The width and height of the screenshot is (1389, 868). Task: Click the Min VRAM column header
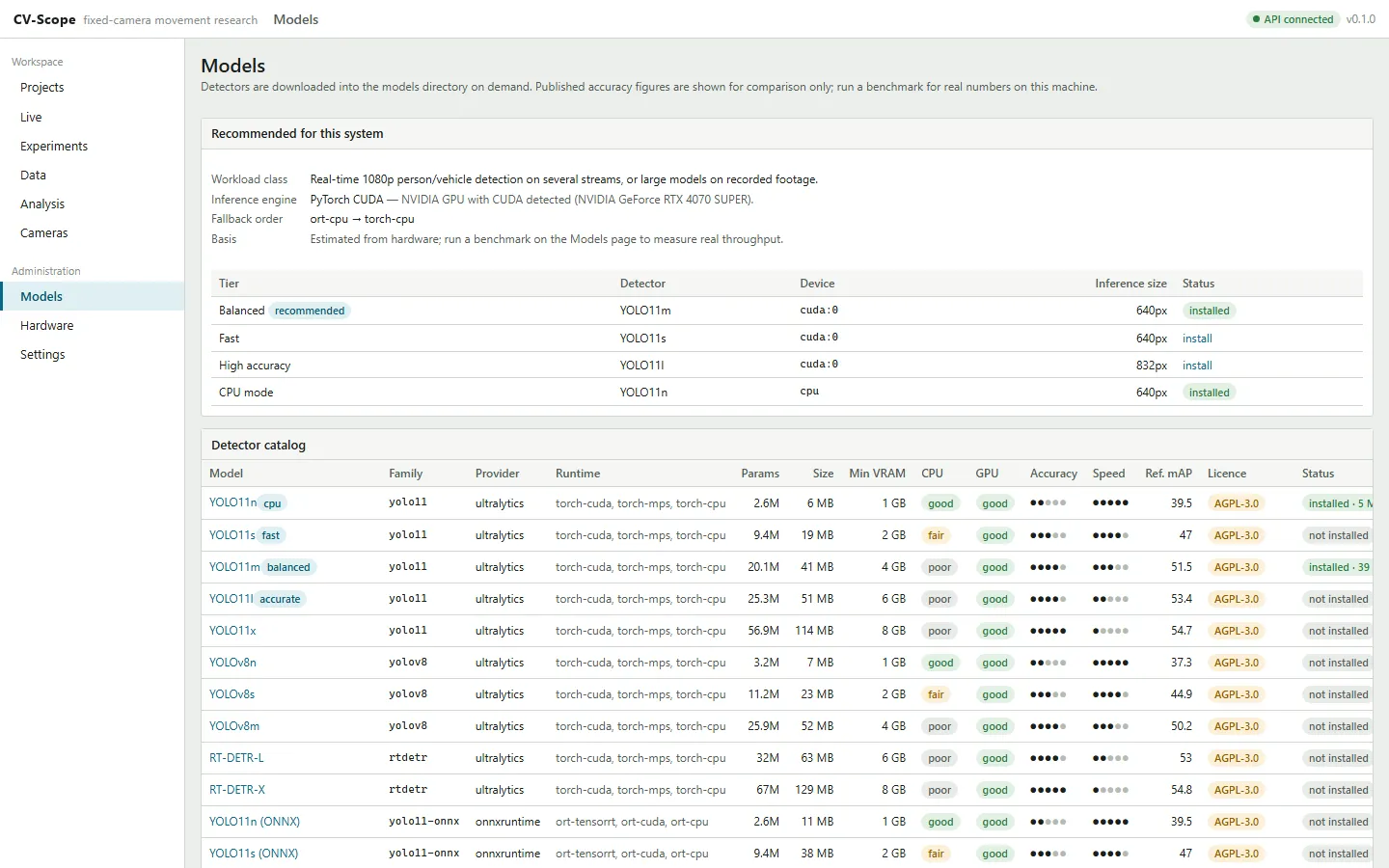tap(877, 474)
